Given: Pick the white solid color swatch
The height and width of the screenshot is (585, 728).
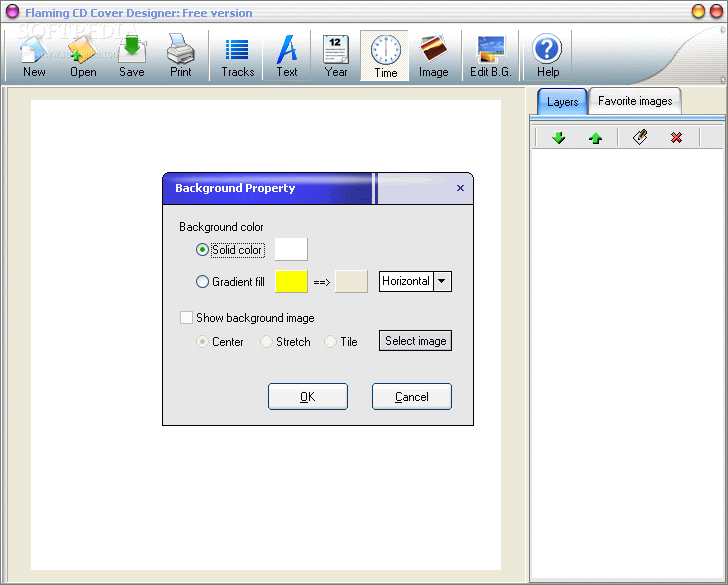Looking at the screenshot, I should [x=291, y=249].
